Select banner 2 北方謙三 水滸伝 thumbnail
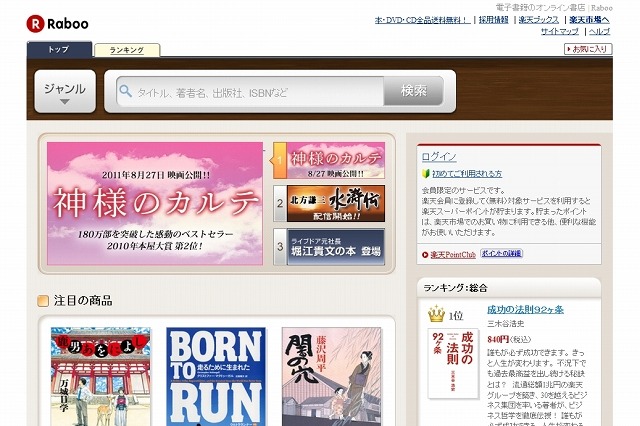The width and height of the screenshot is (640, 426). (329, 204)
